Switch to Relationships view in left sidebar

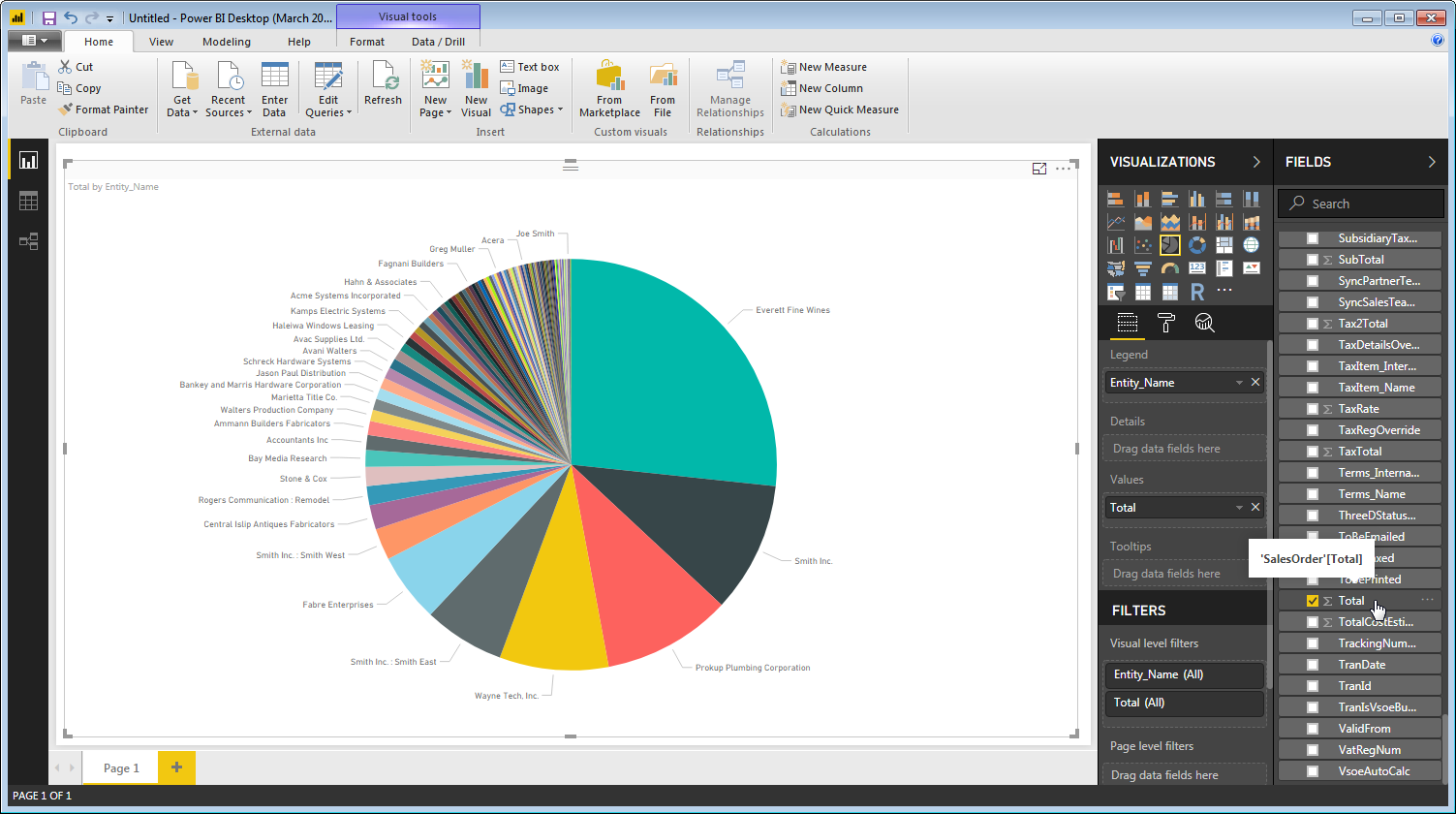point(28,241)
